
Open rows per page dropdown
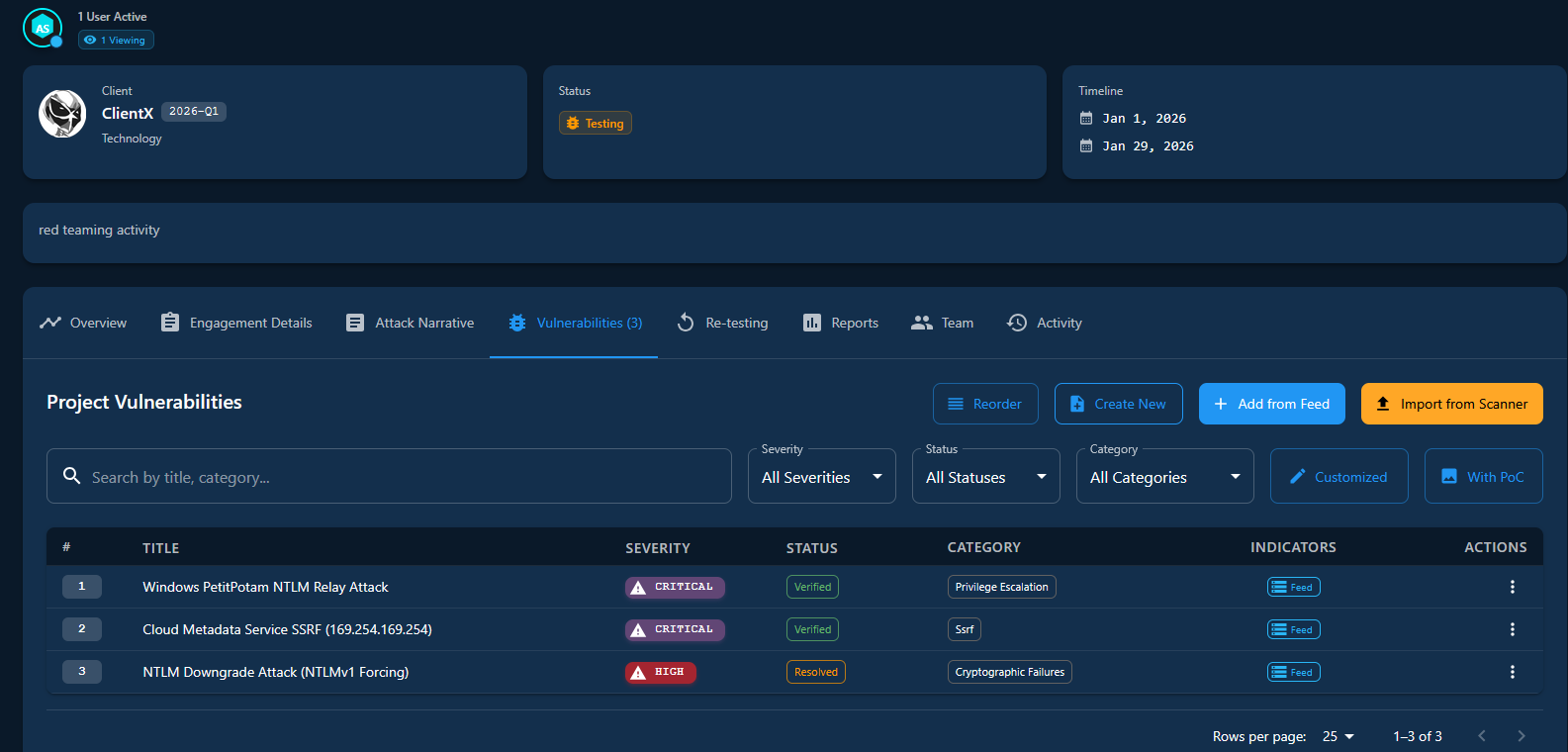(1338, 736)
